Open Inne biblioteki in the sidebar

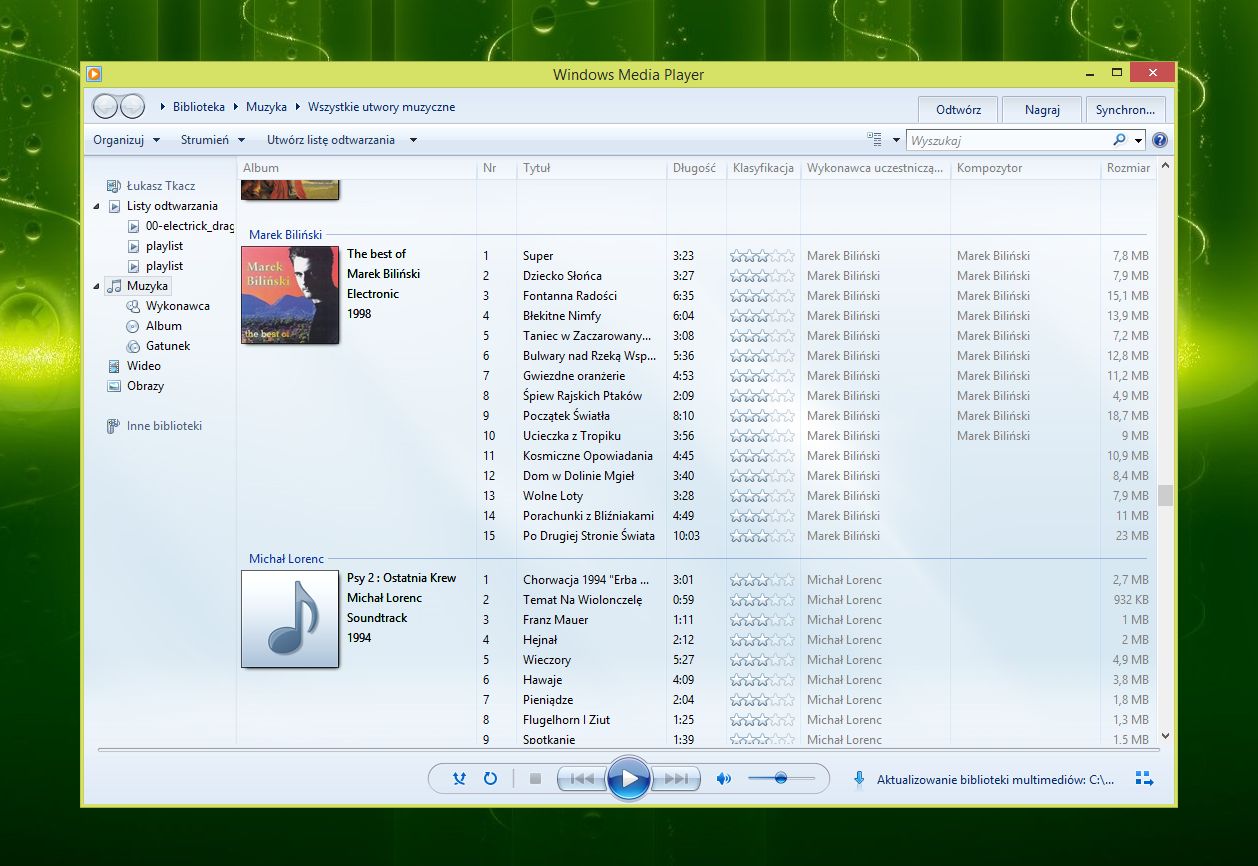coord(164,426)
